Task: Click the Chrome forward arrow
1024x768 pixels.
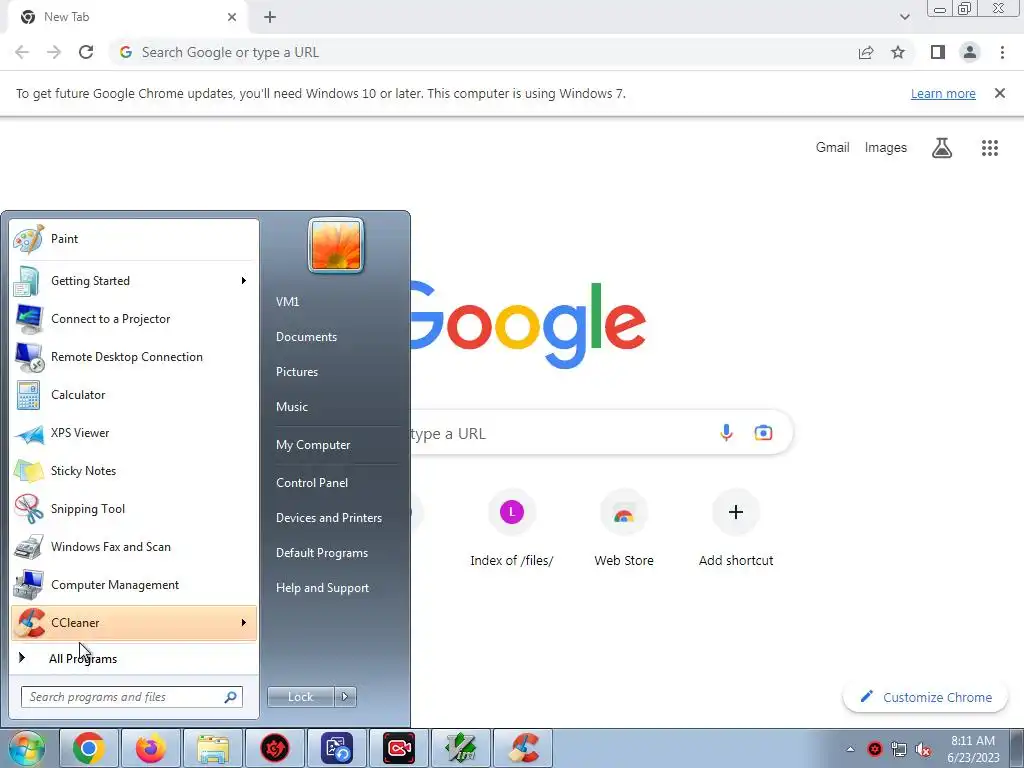Action: pyautogui.click(x=54, y=52)
